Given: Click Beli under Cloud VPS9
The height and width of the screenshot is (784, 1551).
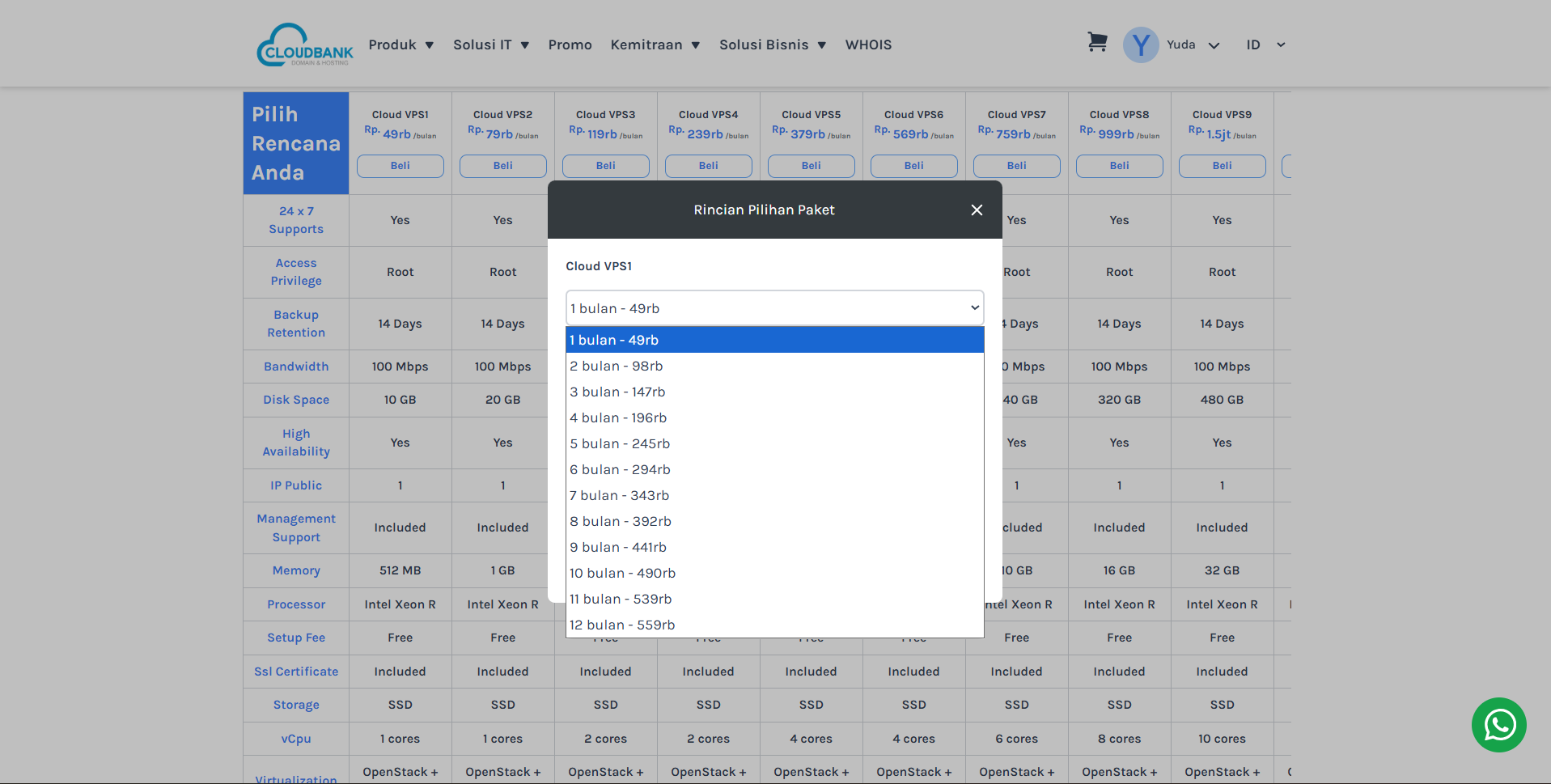Looking at the screenshot, I should pyautogui.click(x=1222, y=166).
